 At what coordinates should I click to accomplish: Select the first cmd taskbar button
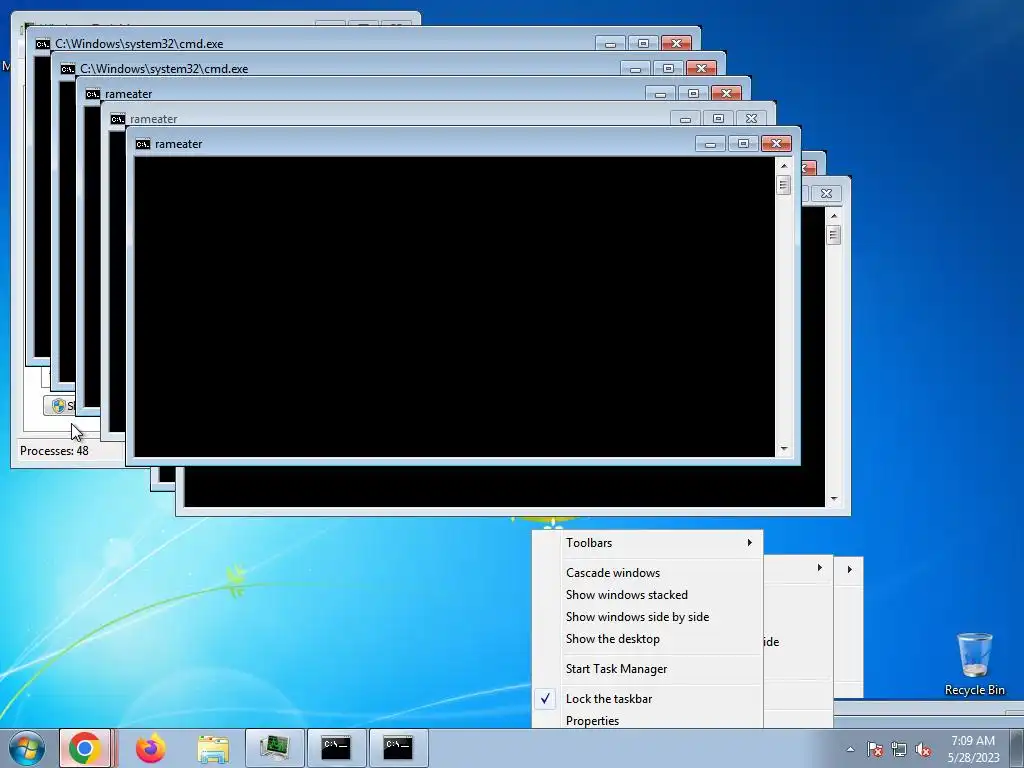[x=336, y=748]
